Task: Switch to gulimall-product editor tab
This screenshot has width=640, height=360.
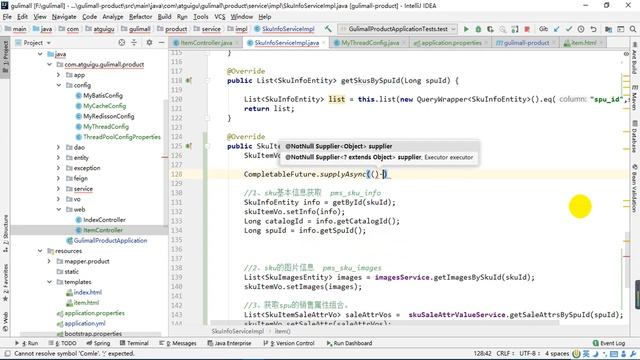Action: [525, 42]
